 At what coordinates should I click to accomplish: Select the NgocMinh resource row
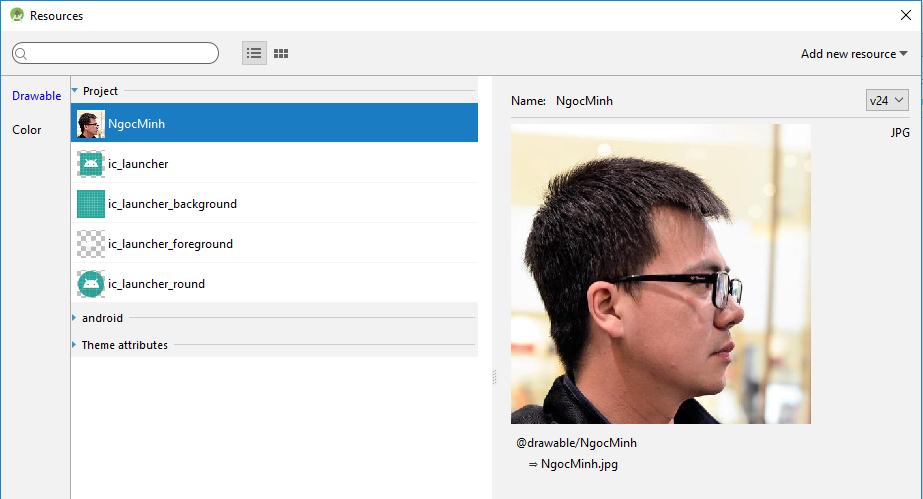click(x=274, y=123)
